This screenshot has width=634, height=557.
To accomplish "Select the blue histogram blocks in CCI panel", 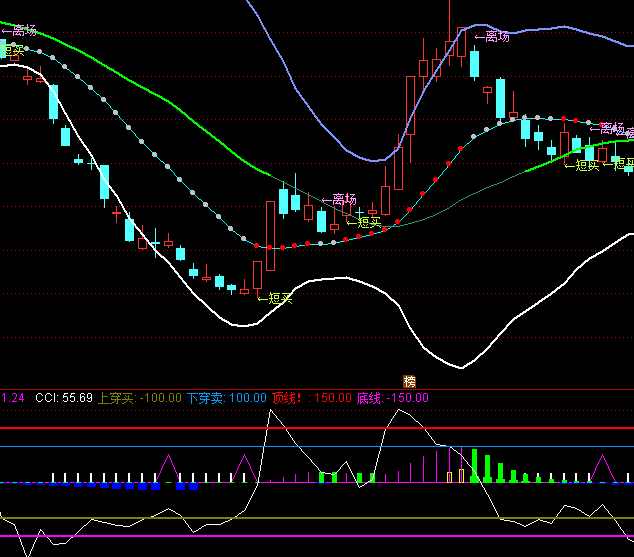I will point(128,486).
